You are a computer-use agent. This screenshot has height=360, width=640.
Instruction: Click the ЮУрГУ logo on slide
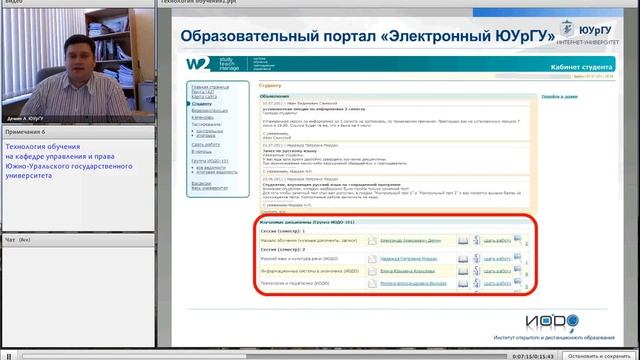click(587, 33)
